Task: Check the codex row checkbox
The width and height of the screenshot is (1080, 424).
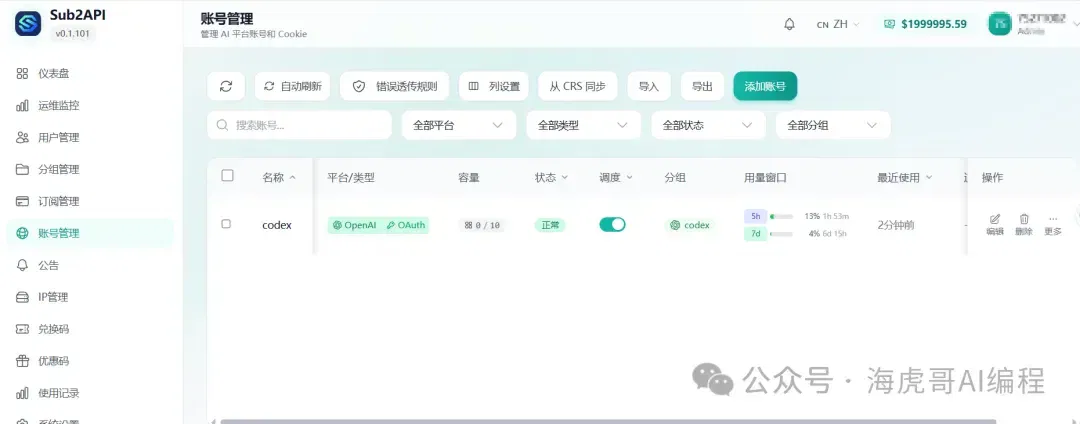Action: point(226,224)
